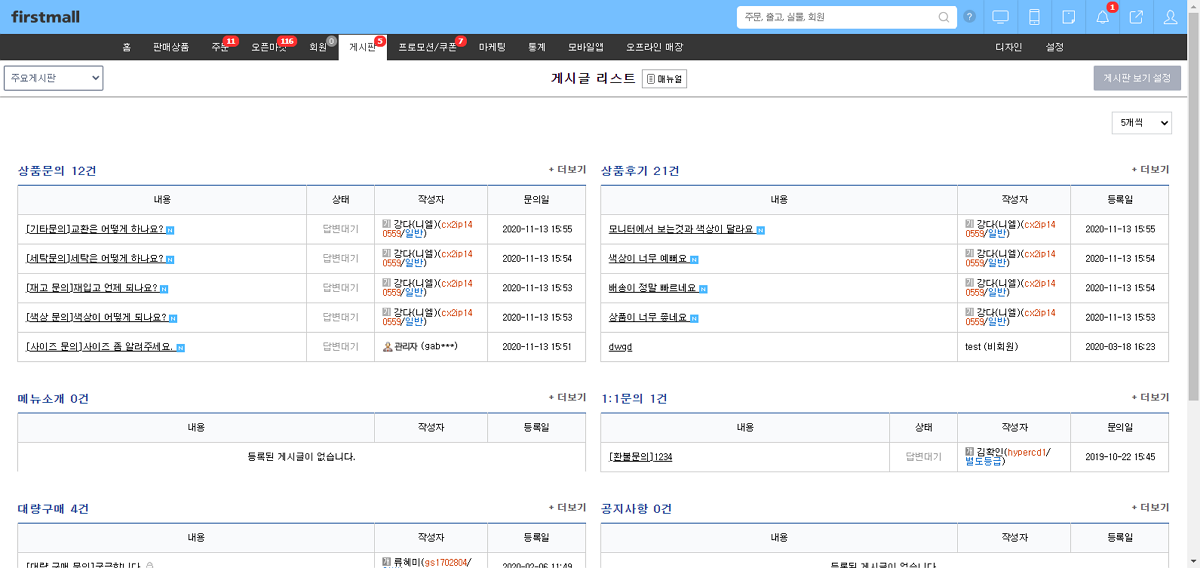
Task: Click the search magnifier icon
Action: coord(944,17)
